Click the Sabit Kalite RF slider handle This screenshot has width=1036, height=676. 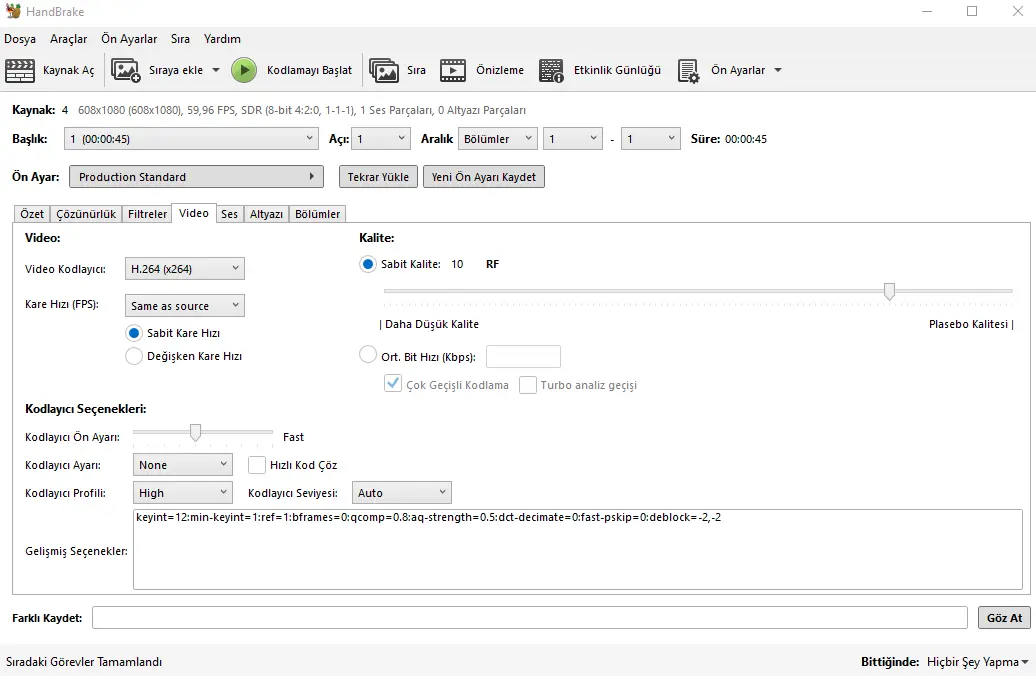coord(889,291)
